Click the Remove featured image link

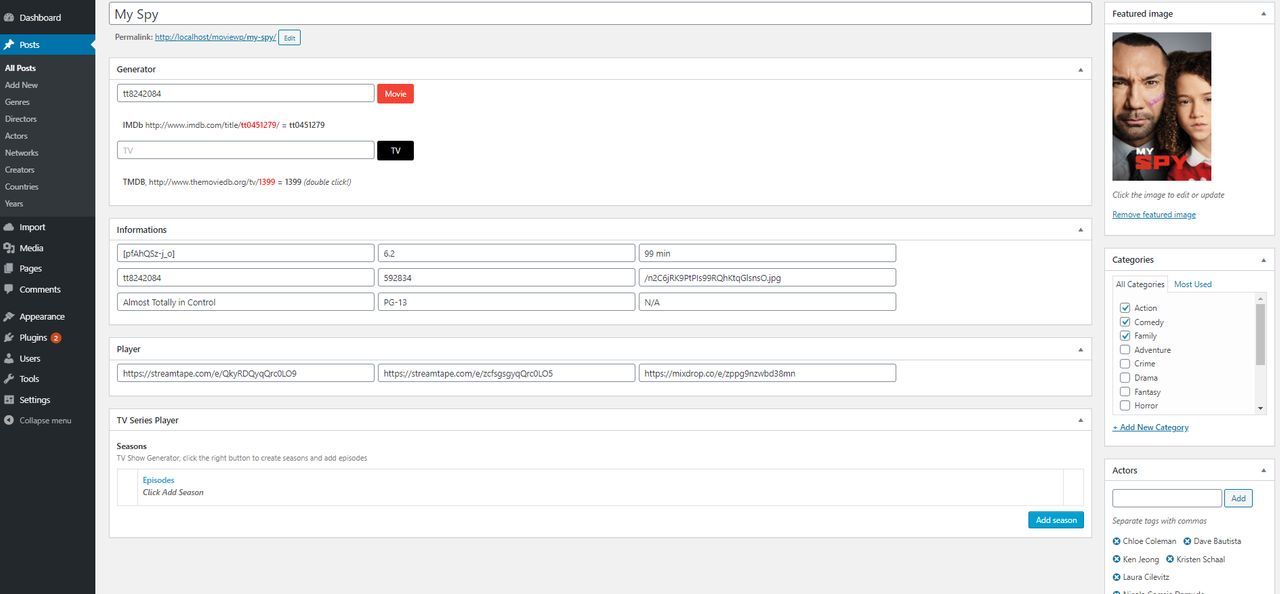tap(1154, 215)
